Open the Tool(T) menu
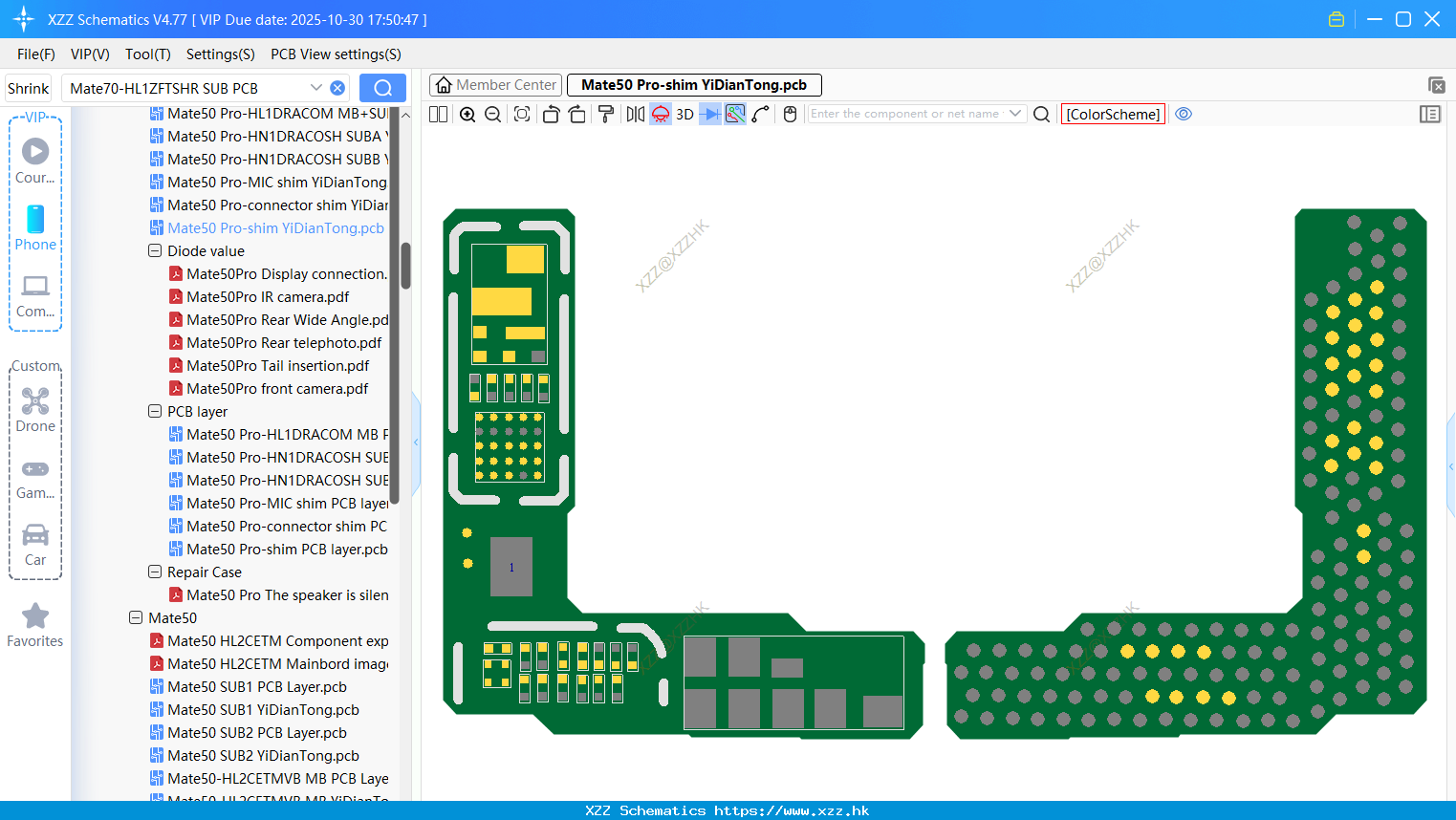 [x=148, y=54]
